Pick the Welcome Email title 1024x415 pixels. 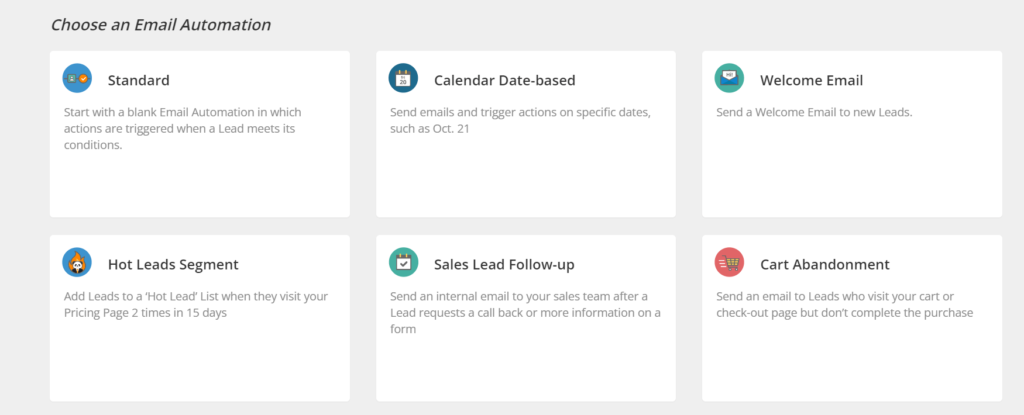click(811, 80)
